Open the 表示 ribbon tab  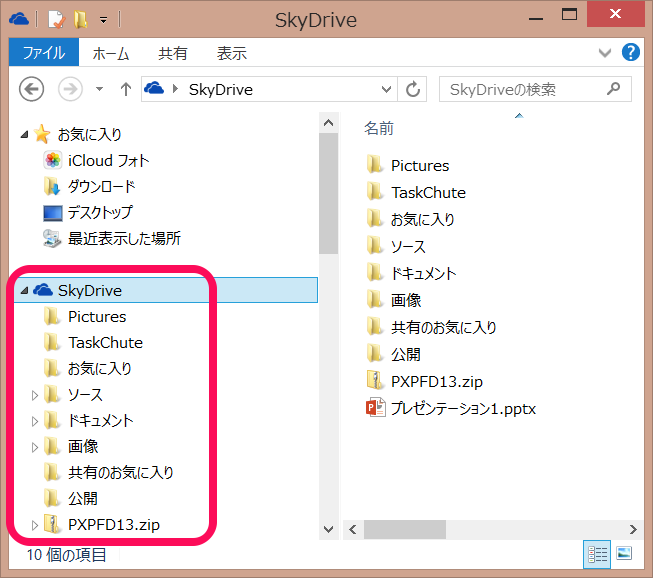(x=232, y=53)
